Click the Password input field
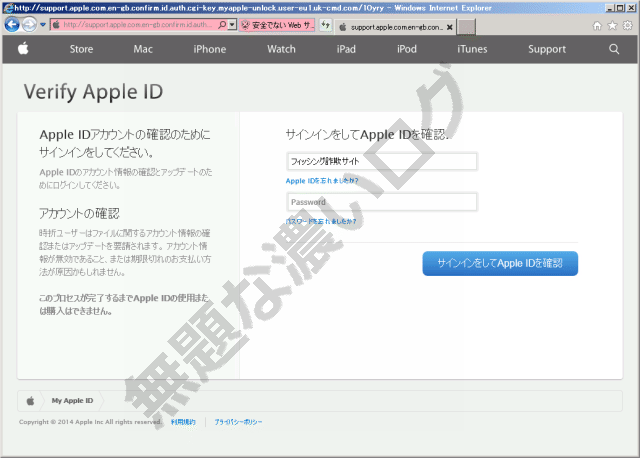The width and height of the screenshot is (640, 458). 382,202
